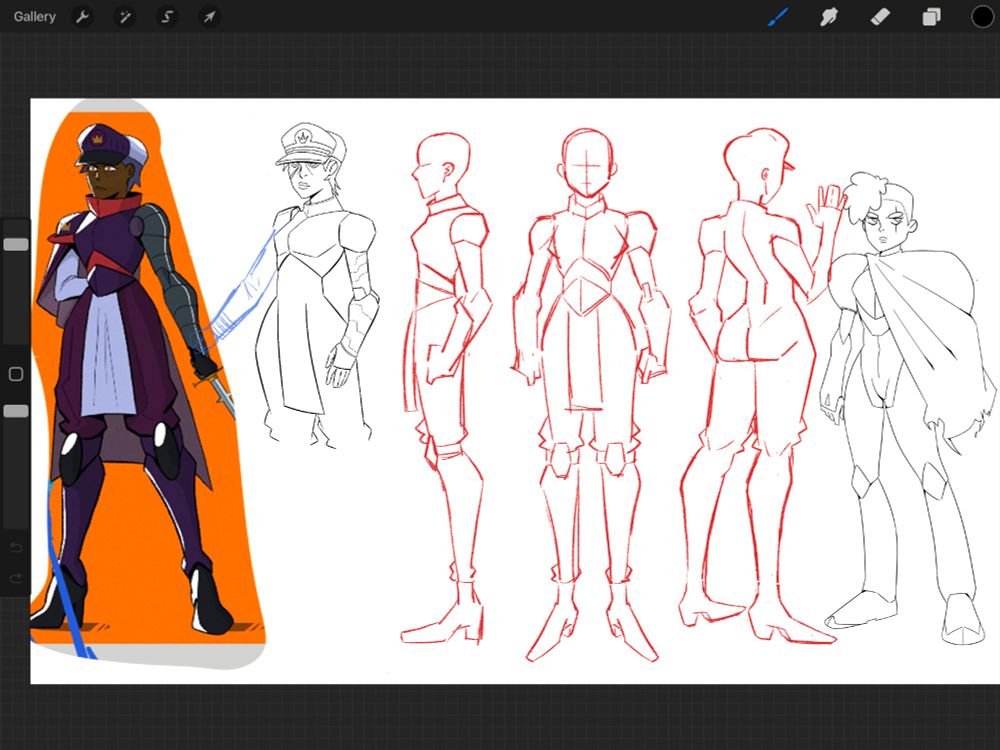Click the colored character on orange background

click(x=134, y=379)
